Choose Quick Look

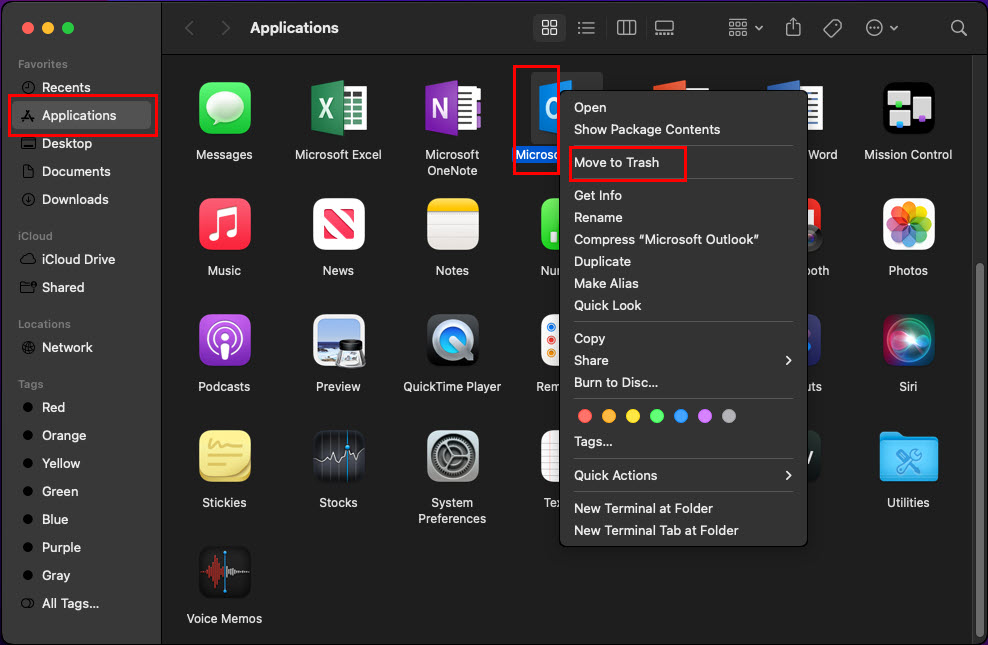point(682,305)
